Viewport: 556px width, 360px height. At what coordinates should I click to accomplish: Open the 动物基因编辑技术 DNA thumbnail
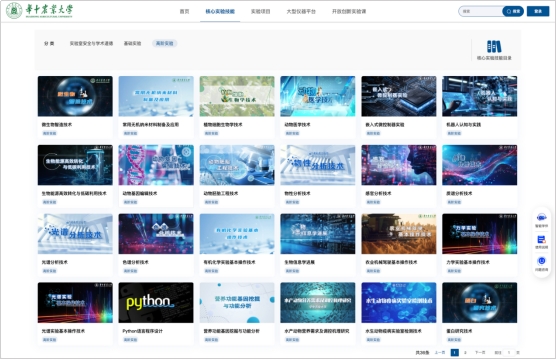(x=156, y=165)
